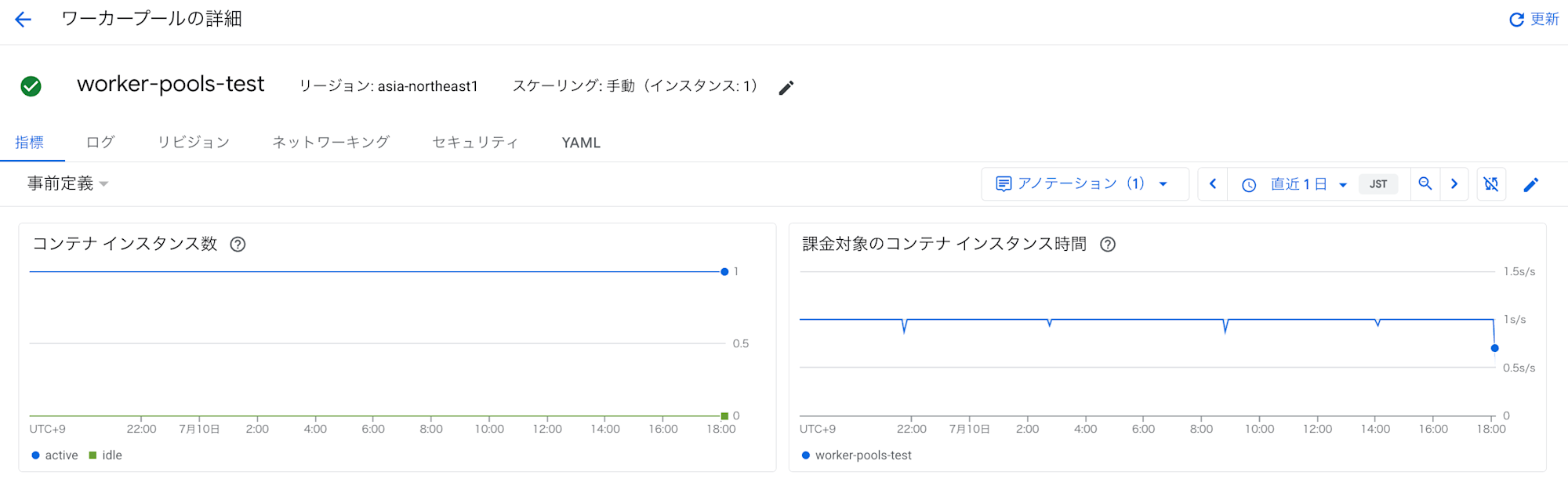The height and width of the screenshot is (479, 1568).
Task: Open help for コンテナ インスタンス数
Action: coord(238,245)
